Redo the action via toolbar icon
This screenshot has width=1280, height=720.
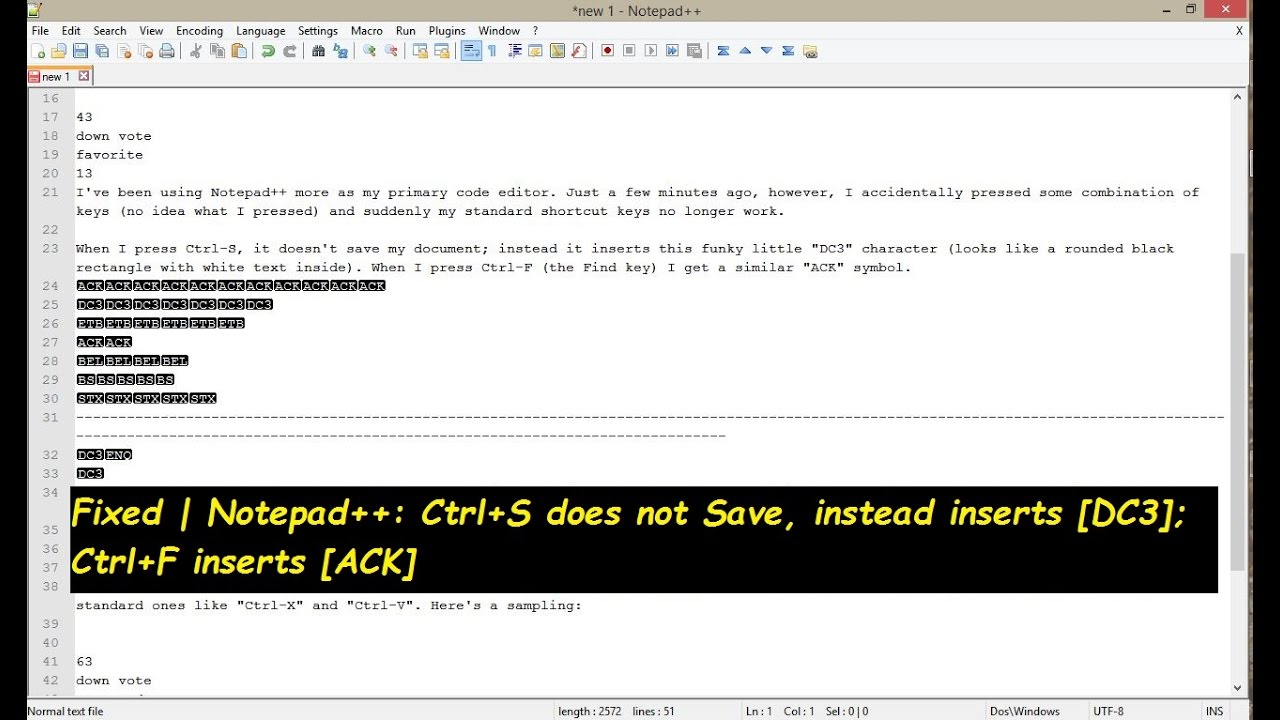[x=289, y=51]
